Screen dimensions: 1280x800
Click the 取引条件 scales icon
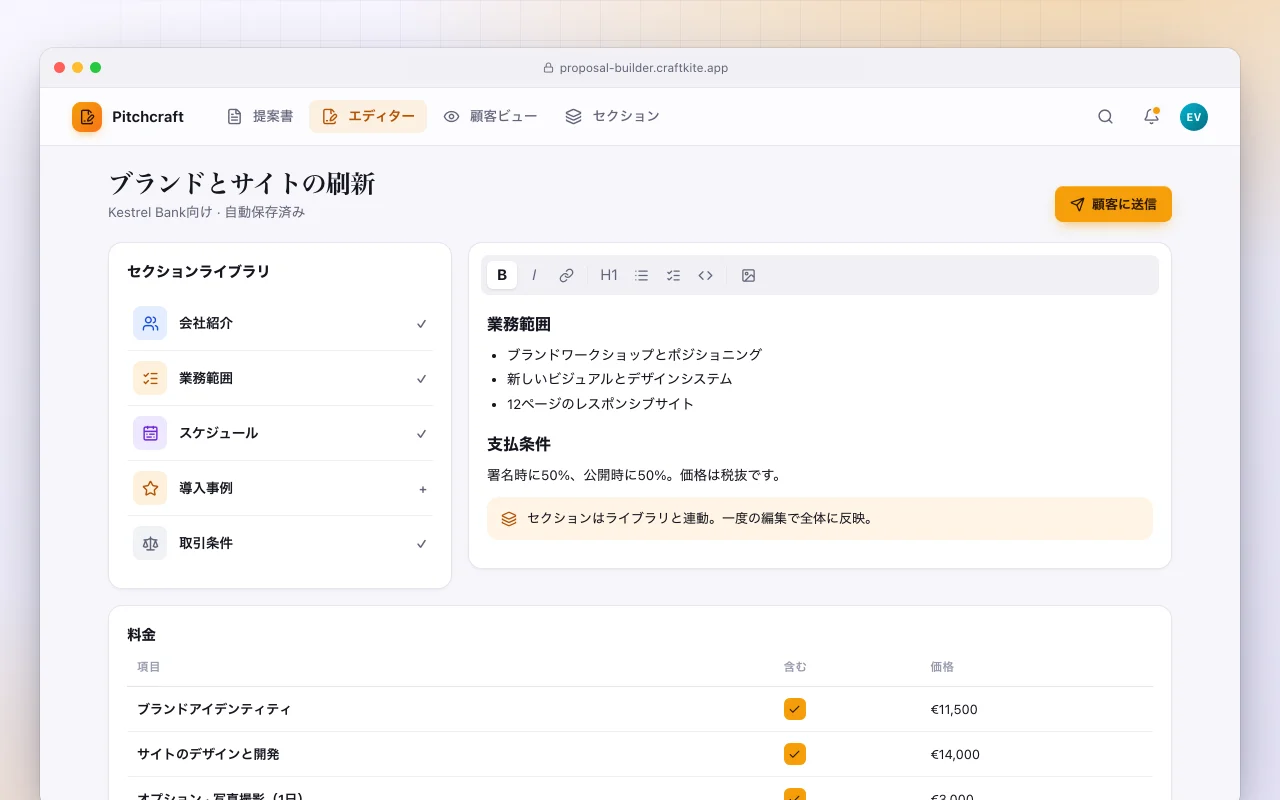click(x=150, y=543)
